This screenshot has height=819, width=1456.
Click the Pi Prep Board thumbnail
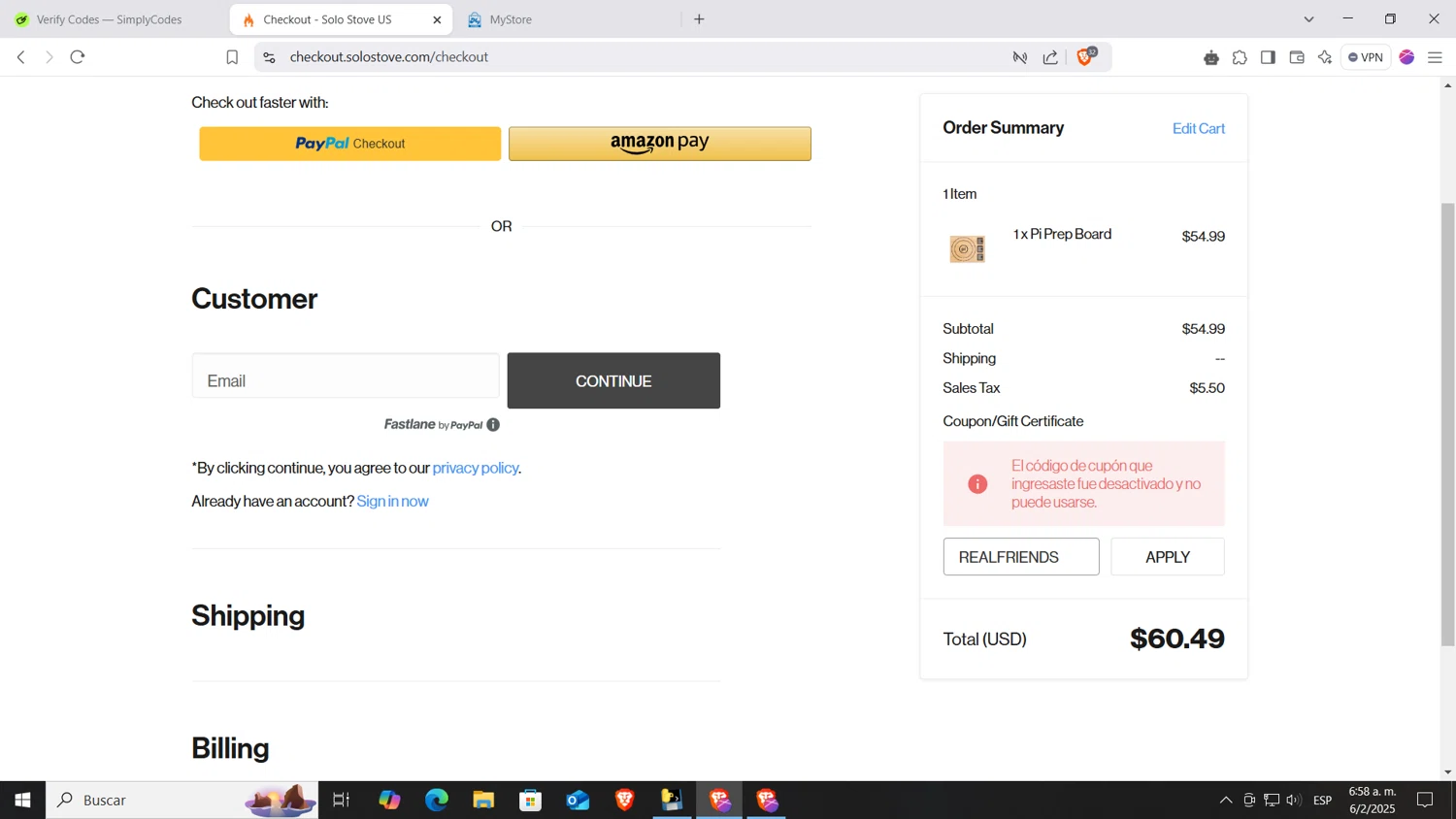pyautogui.click(x=967, y=249)
